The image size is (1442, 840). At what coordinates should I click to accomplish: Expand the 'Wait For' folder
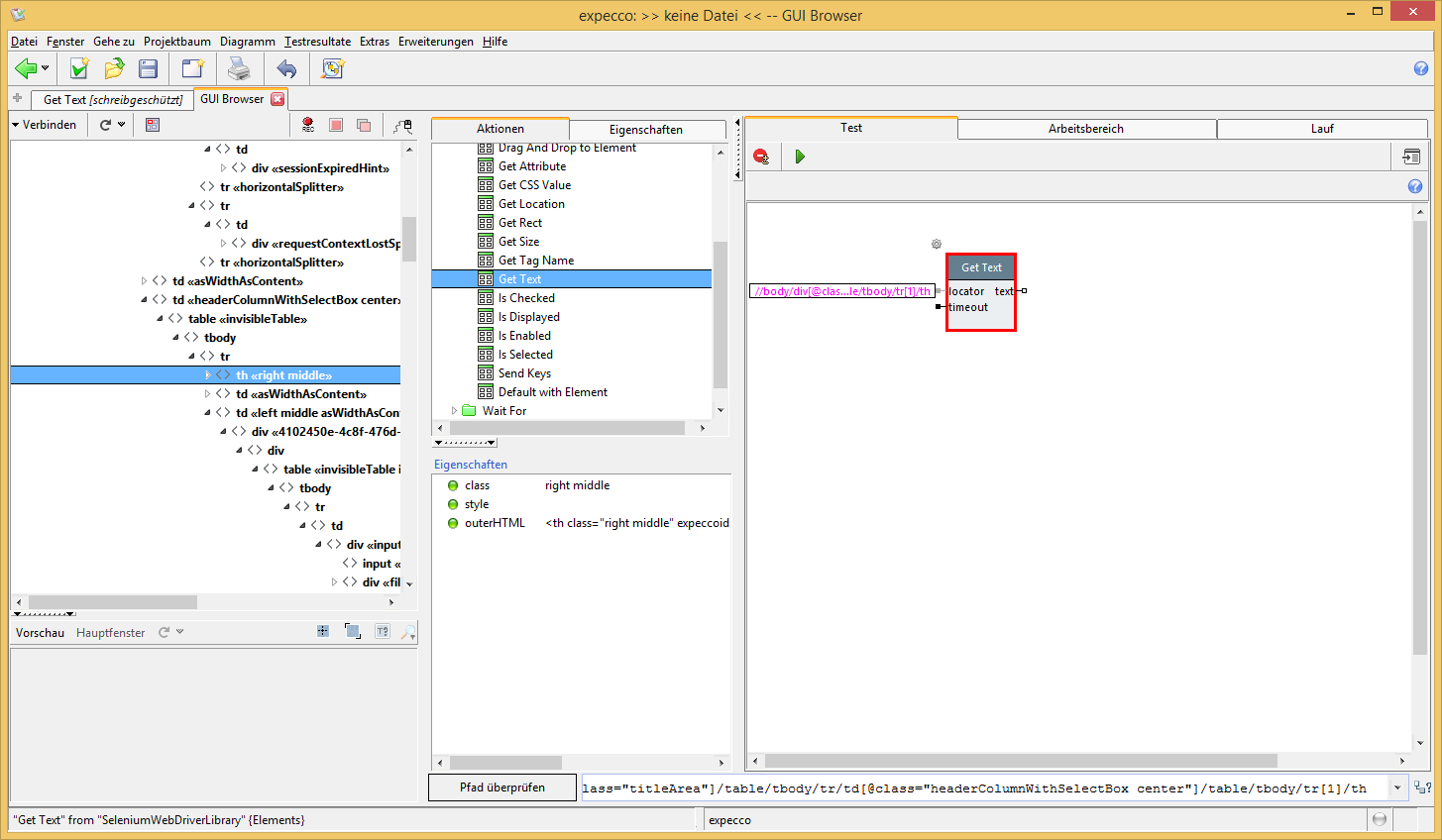pyautogui.click(x=455, y=411)
